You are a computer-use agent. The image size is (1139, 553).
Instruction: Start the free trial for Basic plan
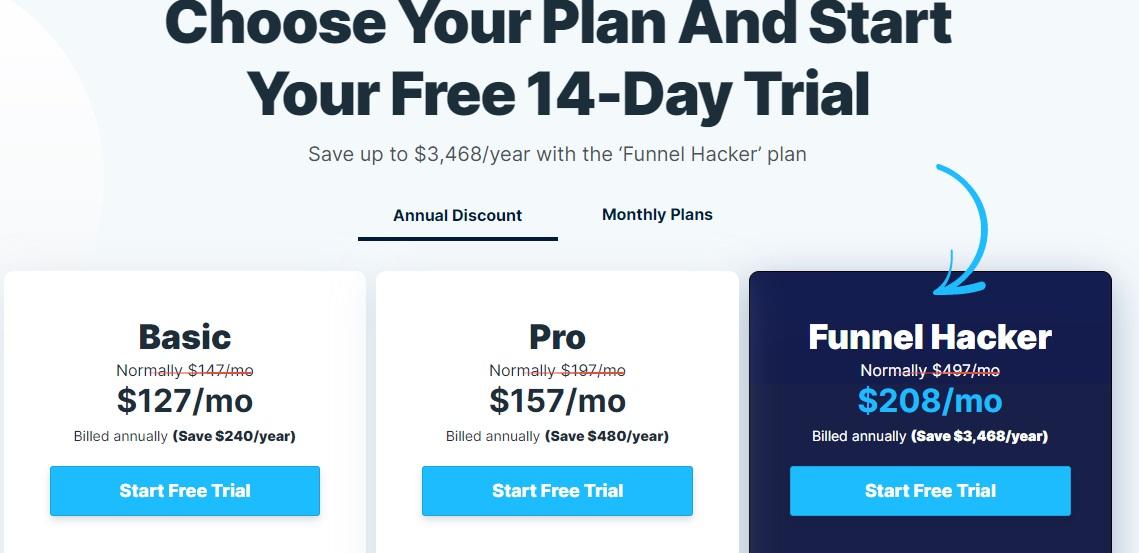tap(185, 491)
